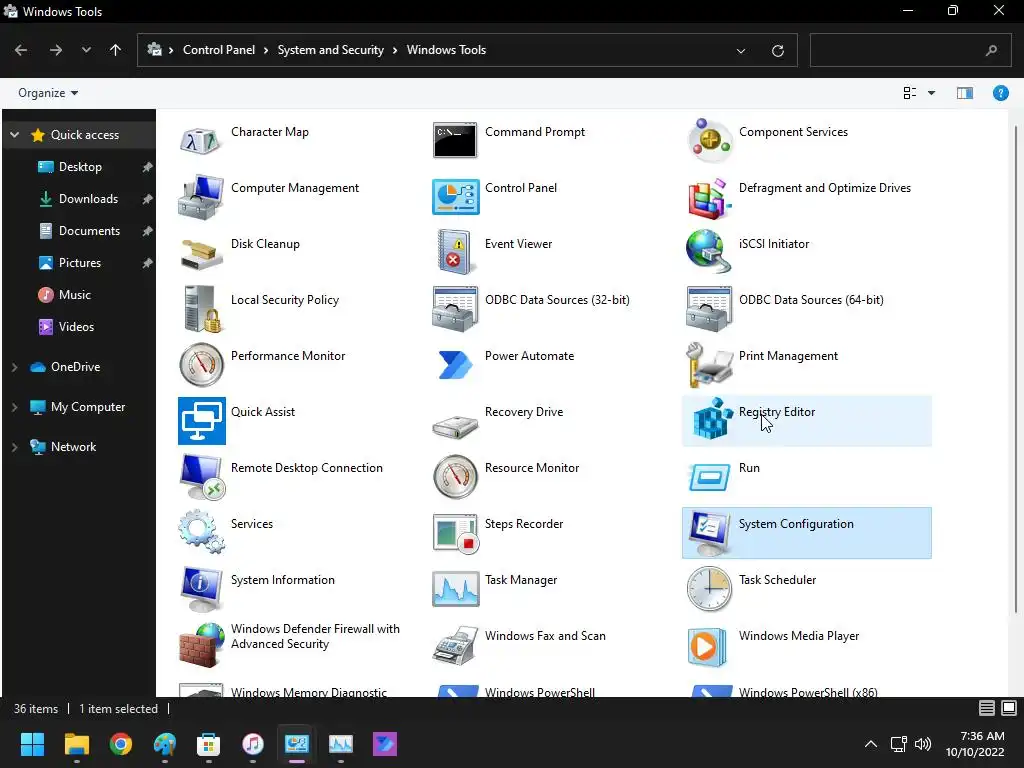Launch the Command Prompt icon
The width and height of the screenshot is (1024, 768).
coord(455,140)
